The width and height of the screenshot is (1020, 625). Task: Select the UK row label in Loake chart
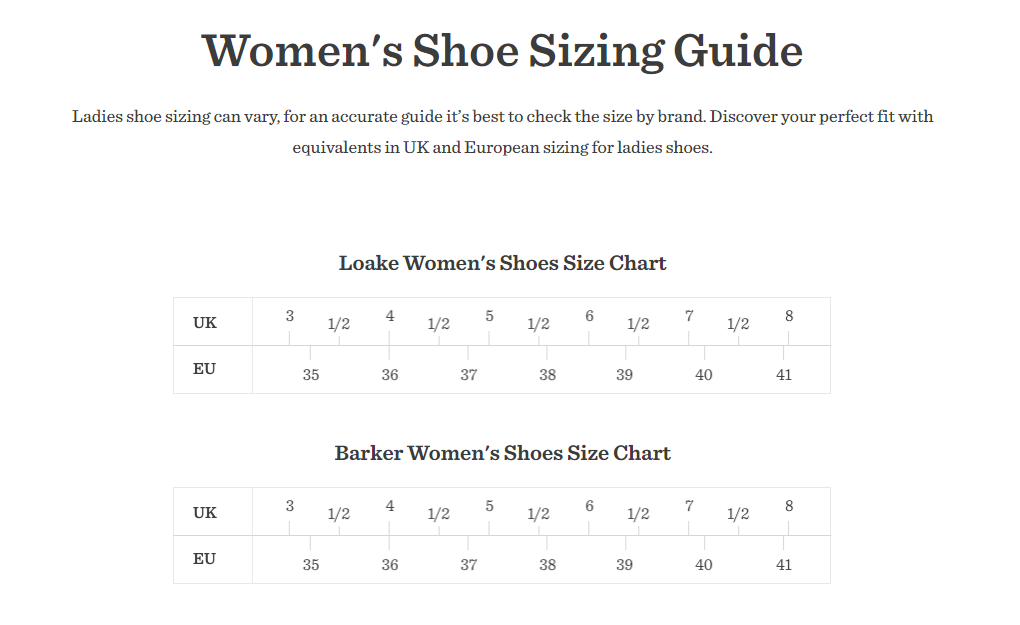(204, 323)
